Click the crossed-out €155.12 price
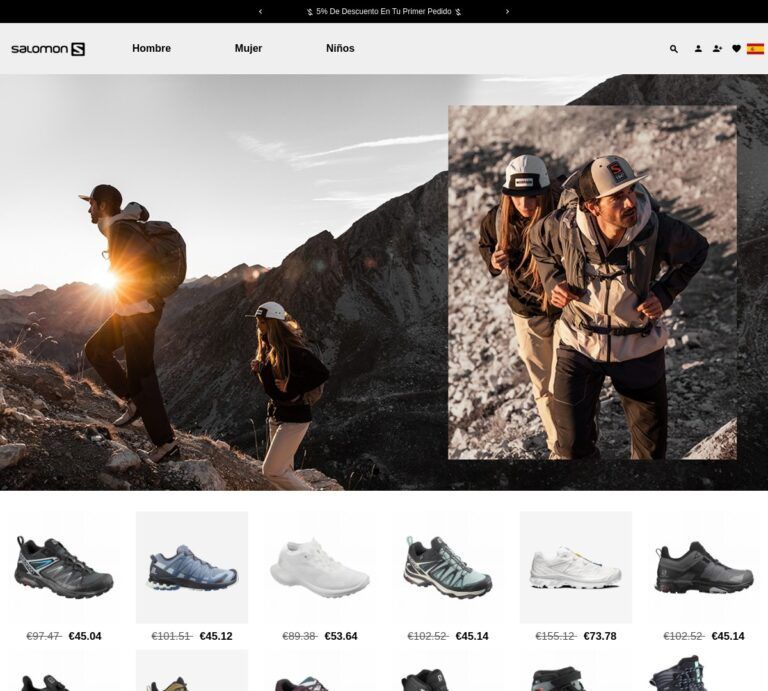The image size is (768, 691). (x=556, y=636)
